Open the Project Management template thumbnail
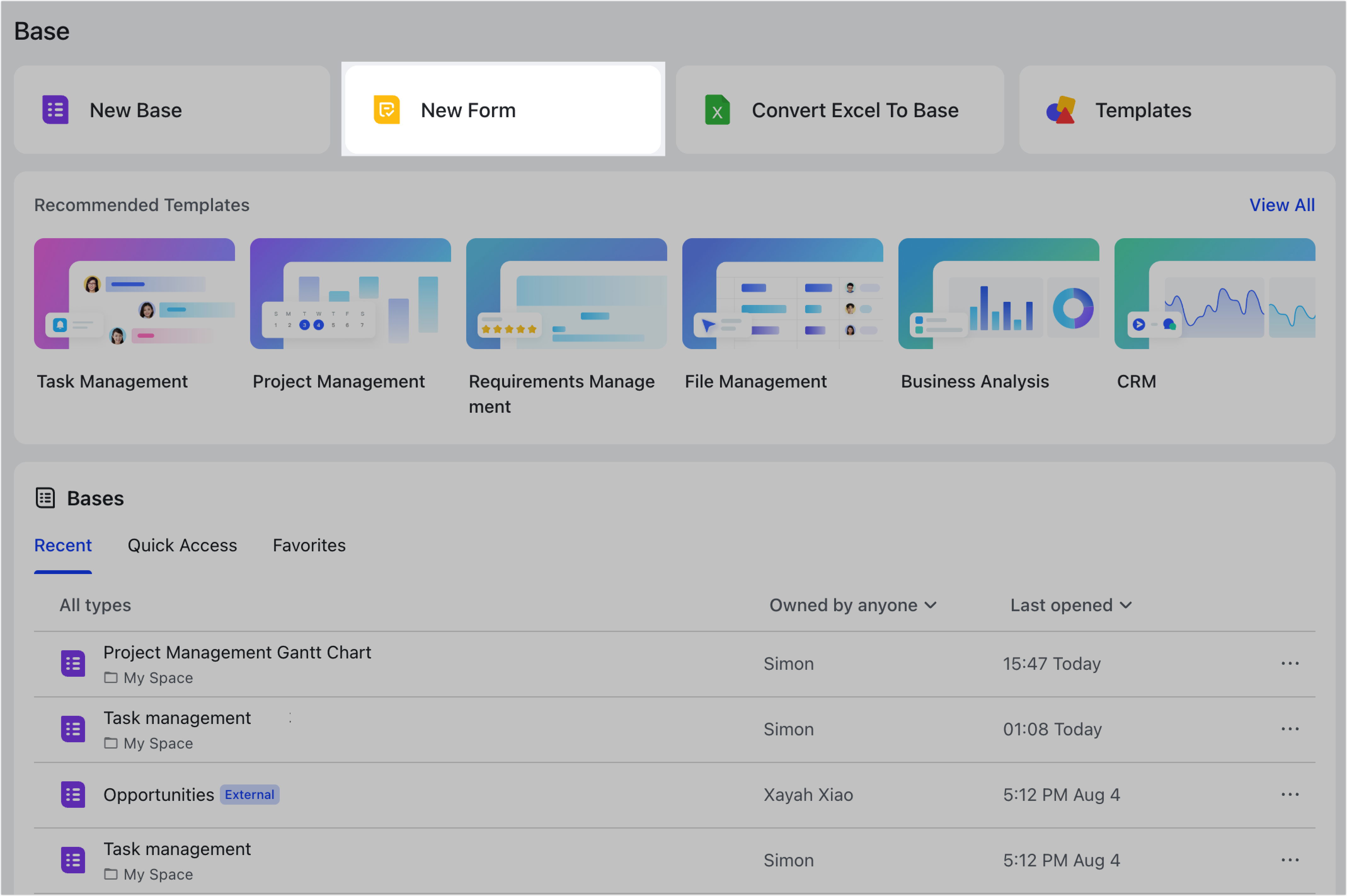This screenshot has width=1347, height=896. (x=350, y=294)
